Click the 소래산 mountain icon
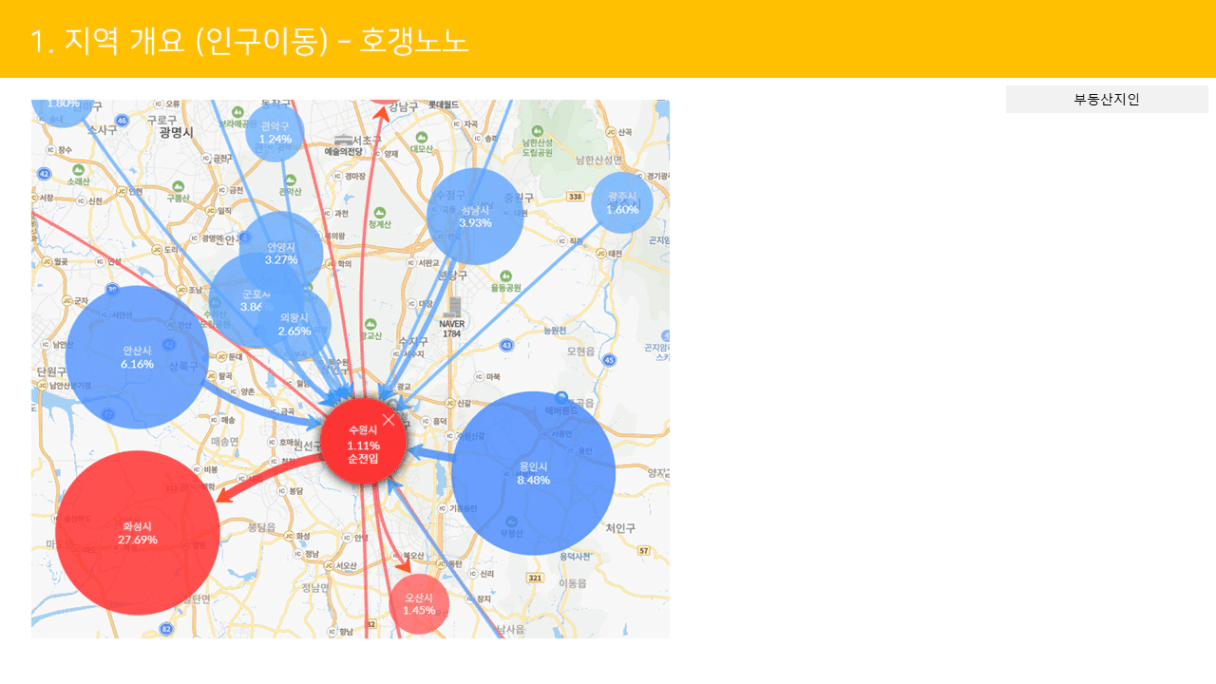 pyautogui.click(x=78, y=169)
